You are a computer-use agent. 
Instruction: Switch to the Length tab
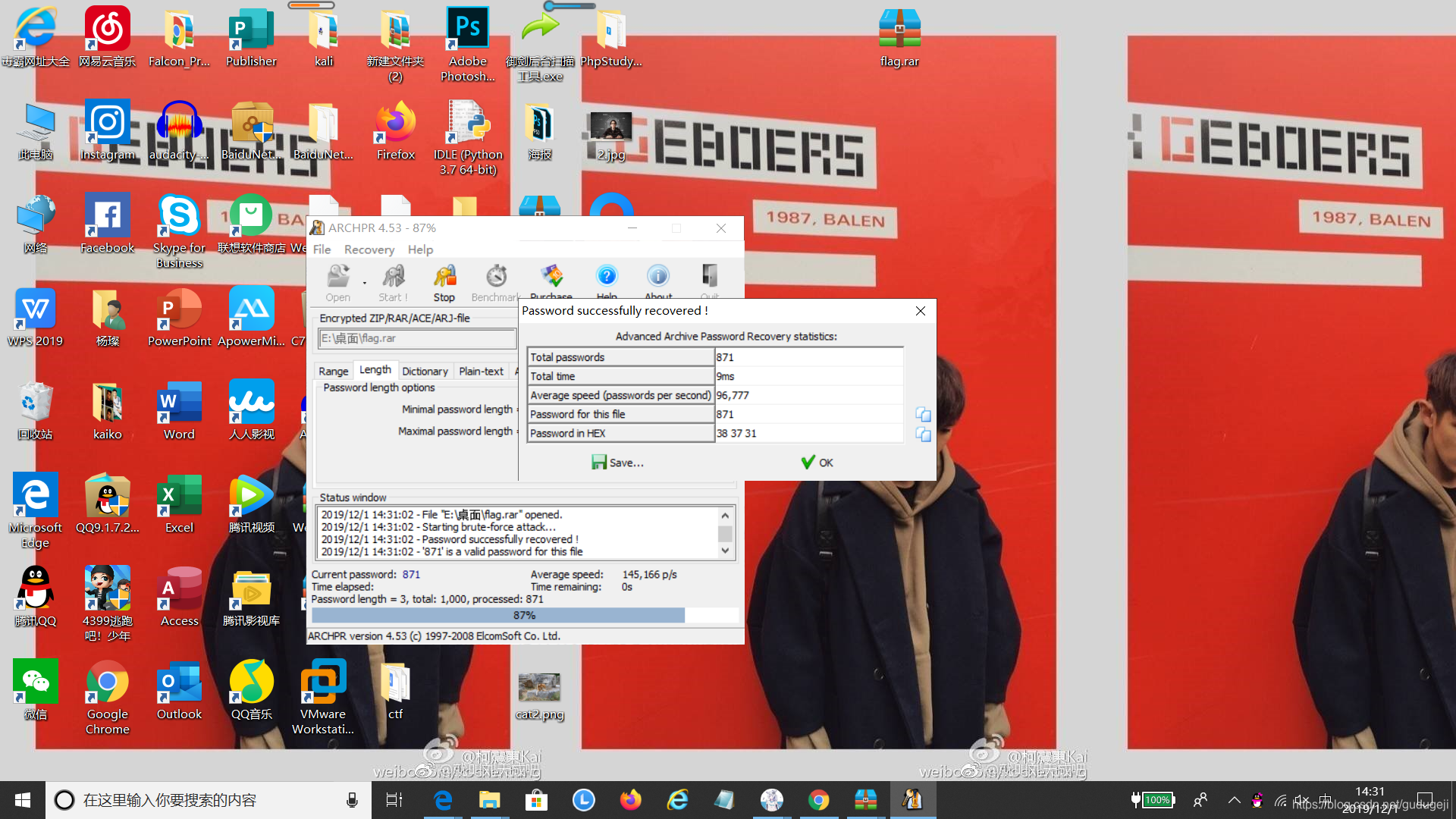[x=375, y=369]
